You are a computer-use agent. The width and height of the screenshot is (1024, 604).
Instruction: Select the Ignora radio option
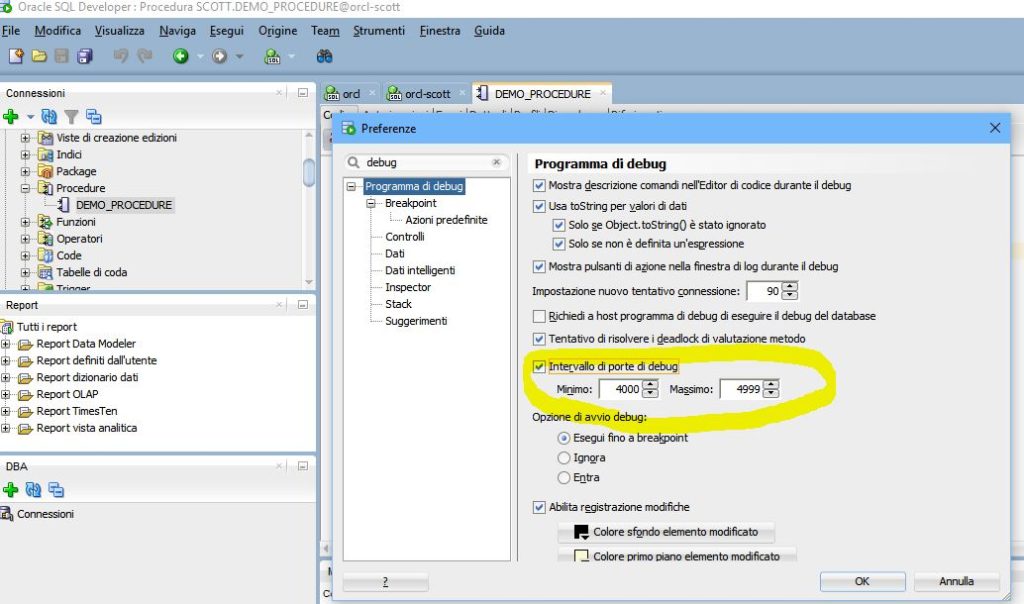[x=564, y=458]
